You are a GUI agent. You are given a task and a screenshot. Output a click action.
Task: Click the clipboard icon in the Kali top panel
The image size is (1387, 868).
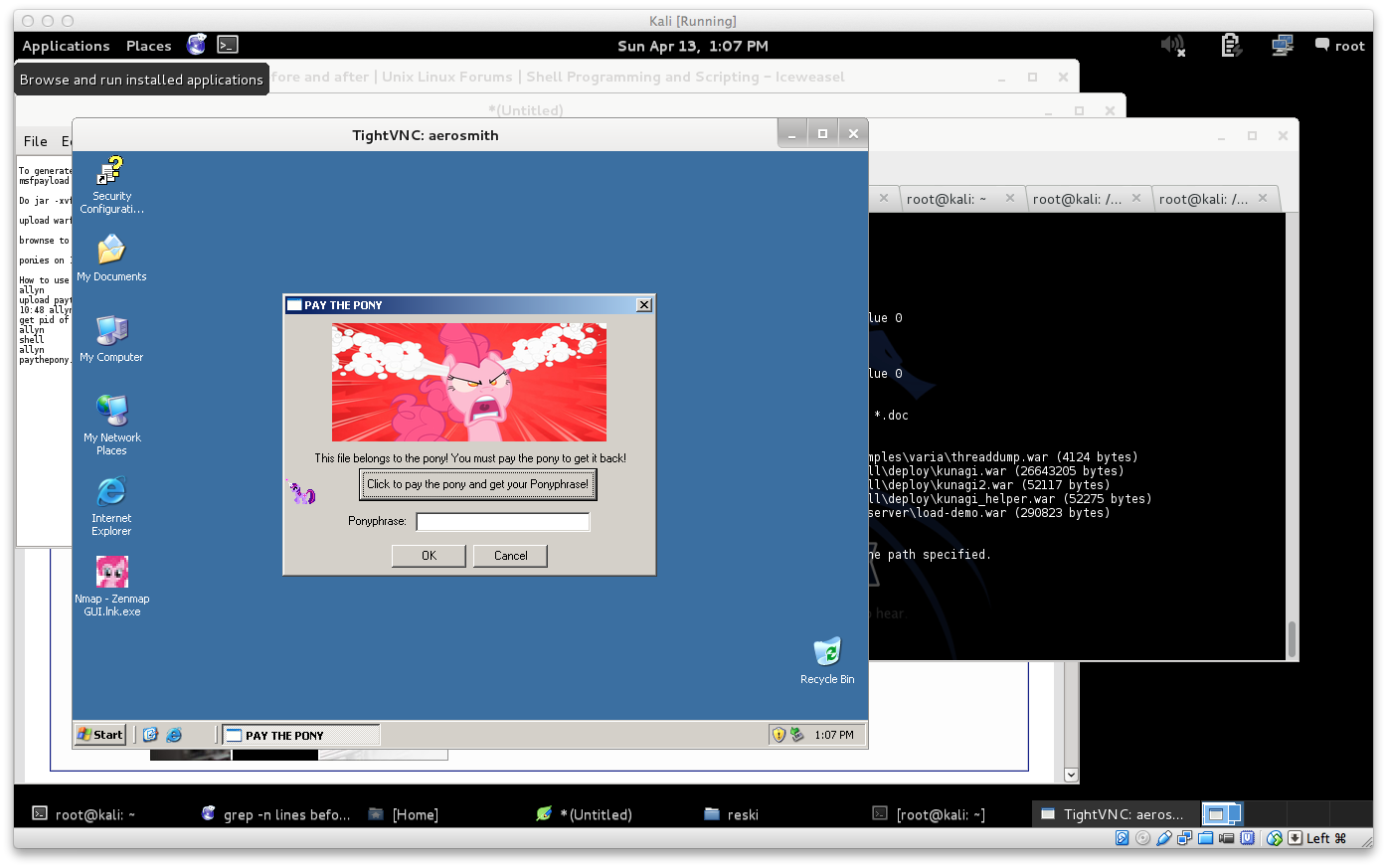[x=1231, y=45]
